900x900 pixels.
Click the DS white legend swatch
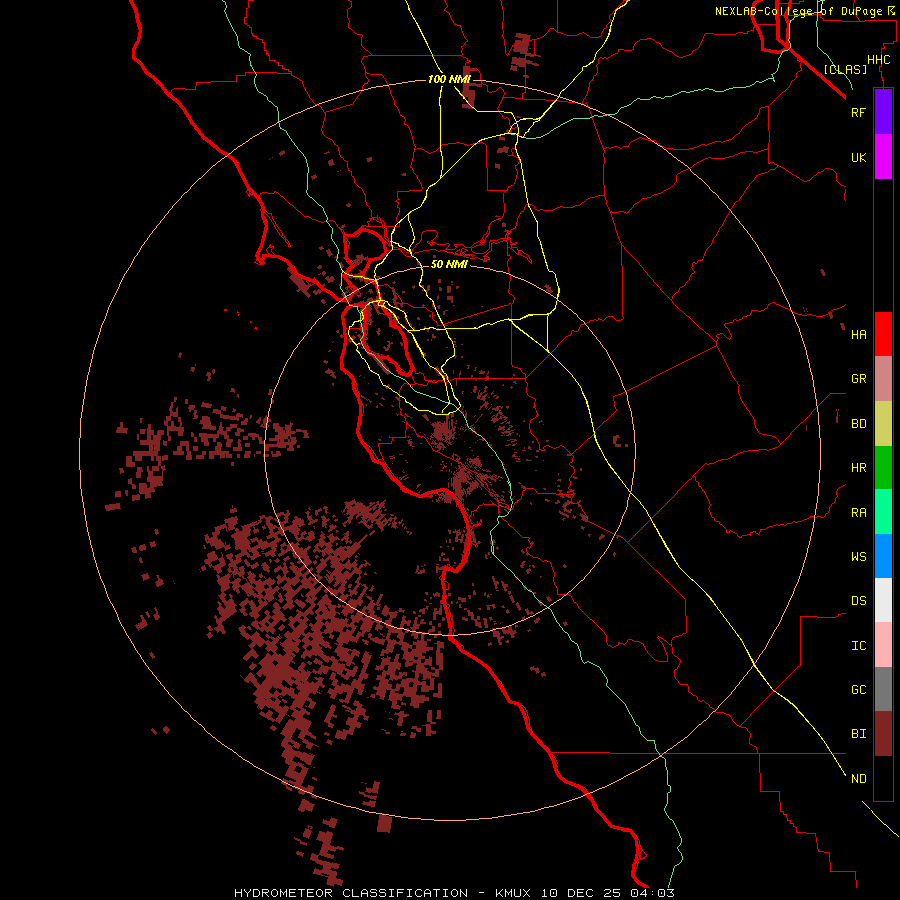click(883, 600)
